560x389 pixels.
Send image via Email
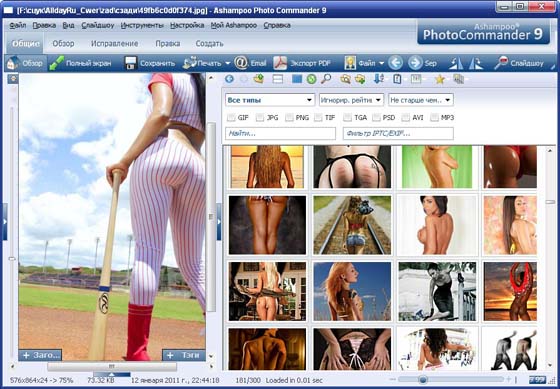click(250, 63)
